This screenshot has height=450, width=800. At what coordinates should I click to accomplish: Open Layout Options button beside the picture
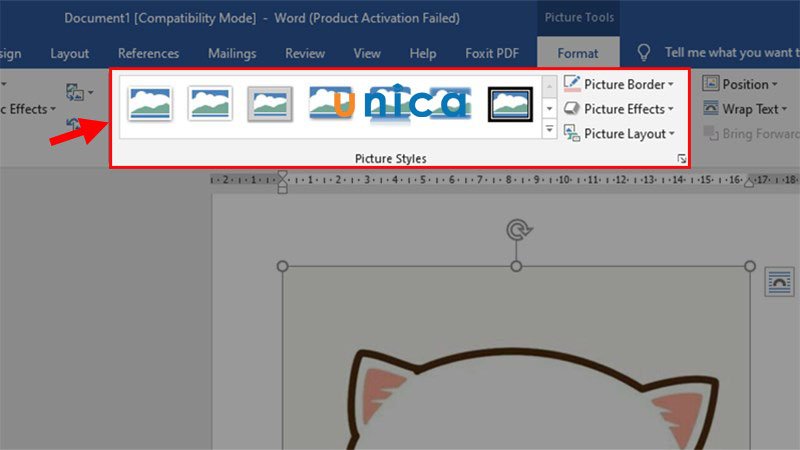click(x=780, y=281)
